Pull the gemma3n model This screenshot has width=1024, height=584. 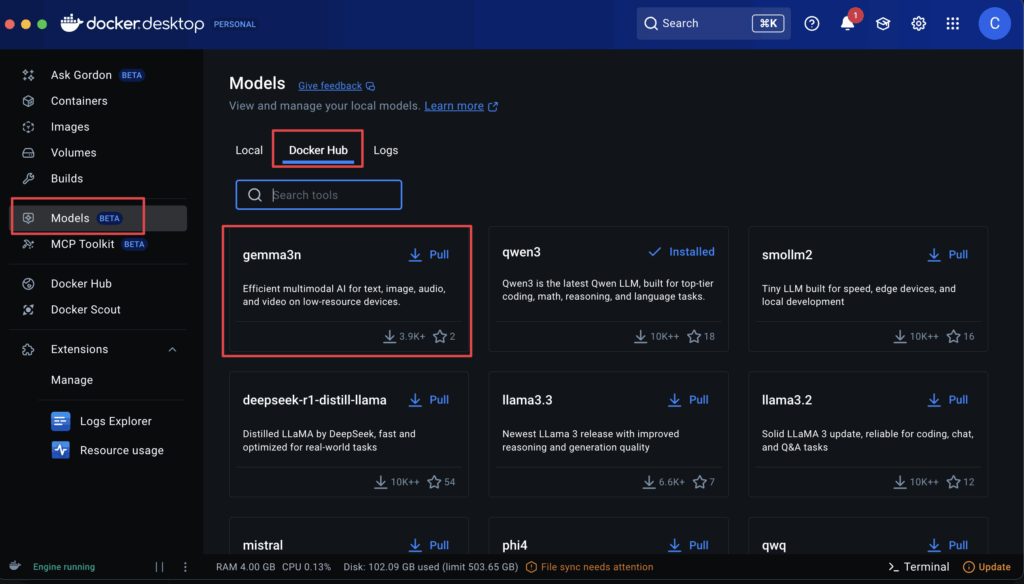429,255
